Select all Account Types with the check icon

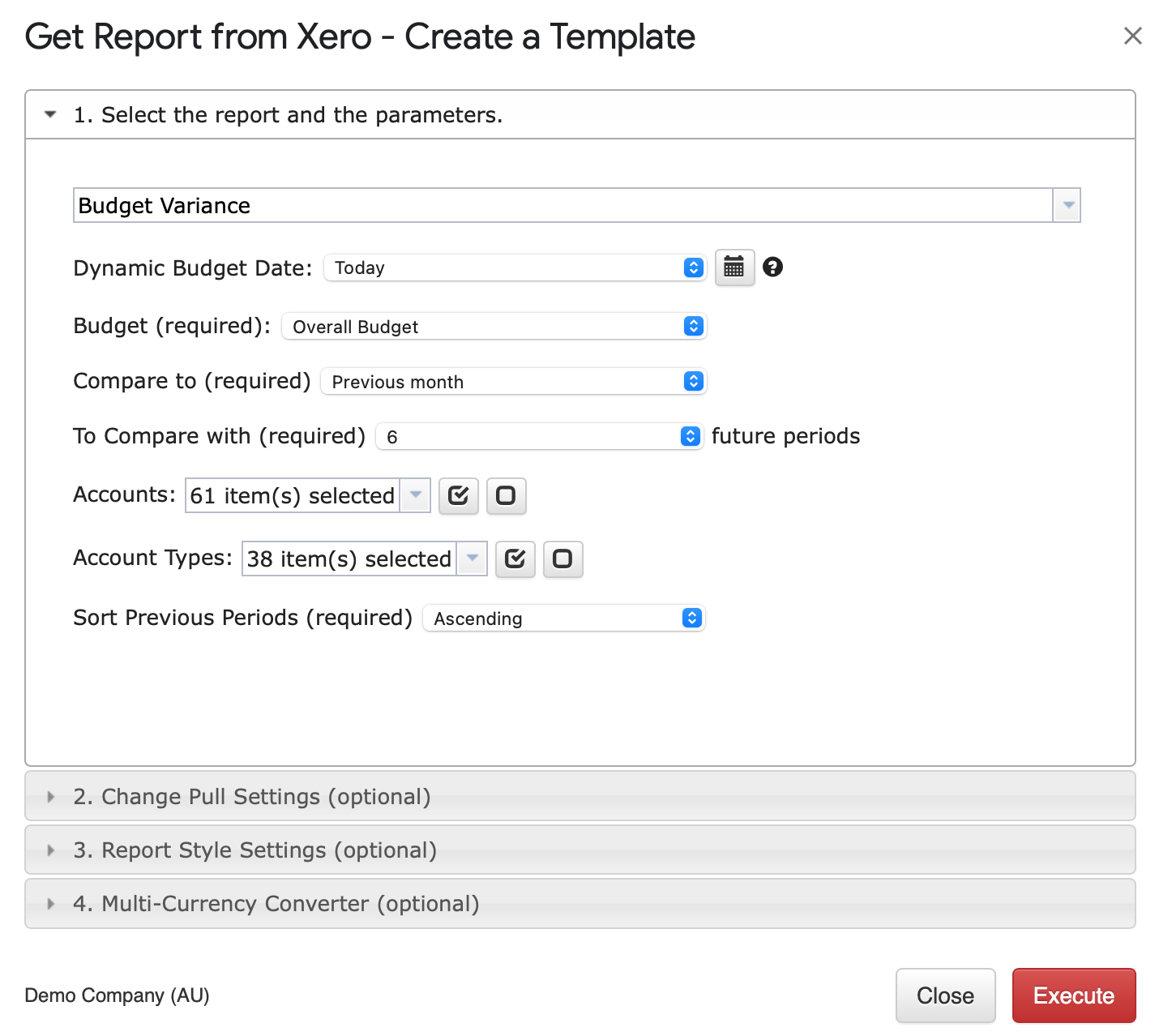[x=515, y=559]
